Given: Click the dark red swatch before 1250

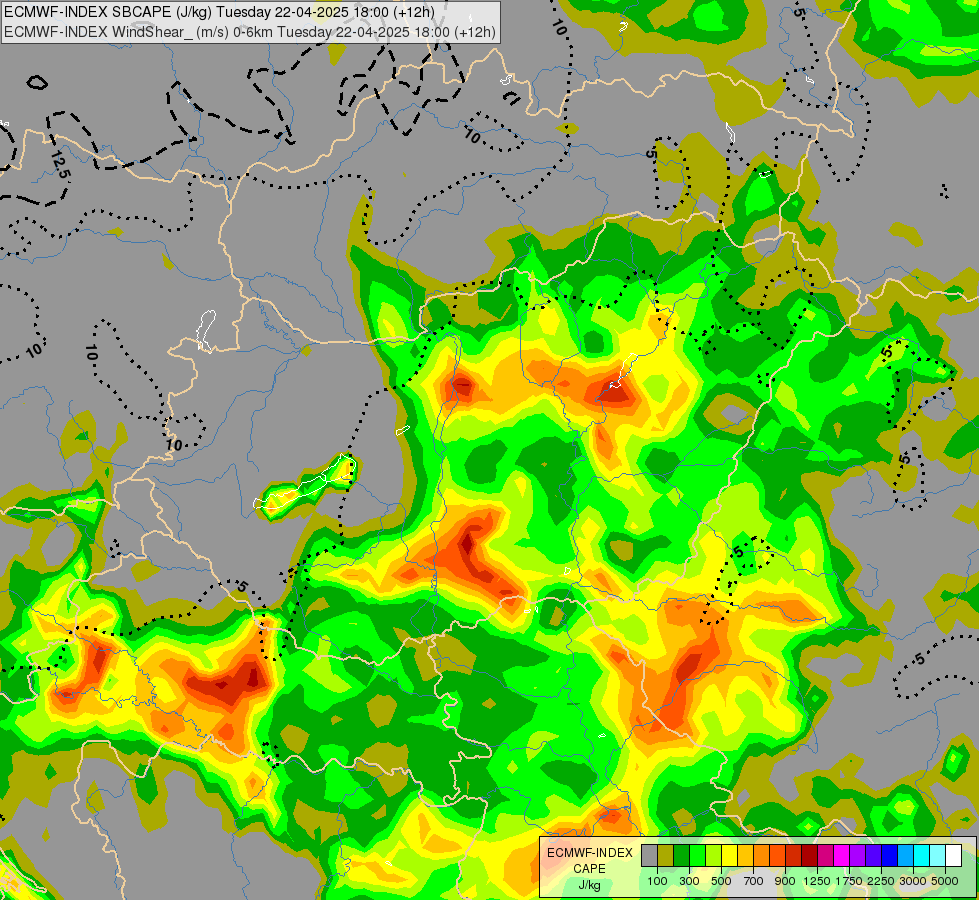Looking at the screenshot, I should pyautogui.click(x=810, y=855).
